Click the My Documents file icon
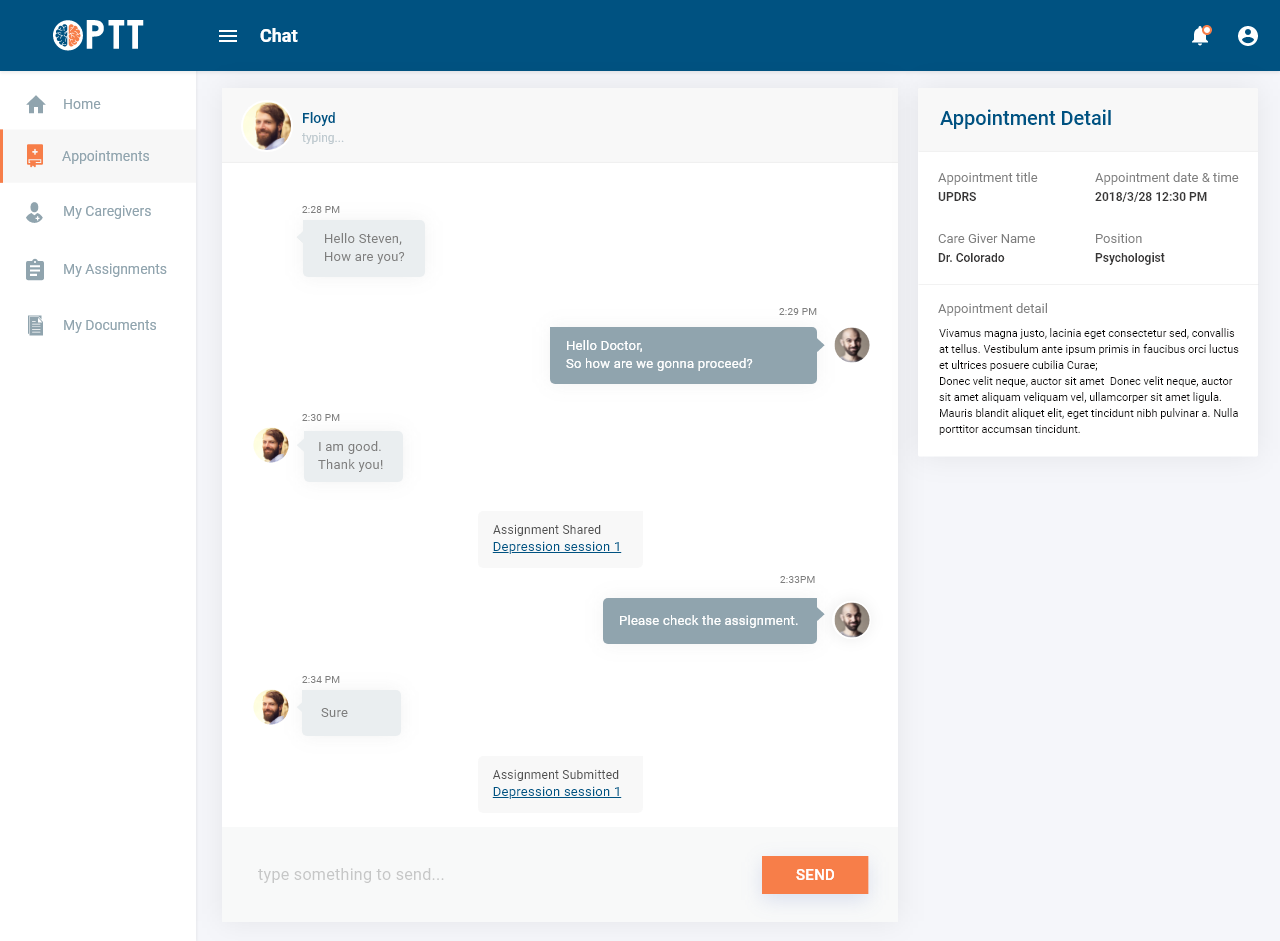This screenshot has width=1280, height=941. coord(35,326)
